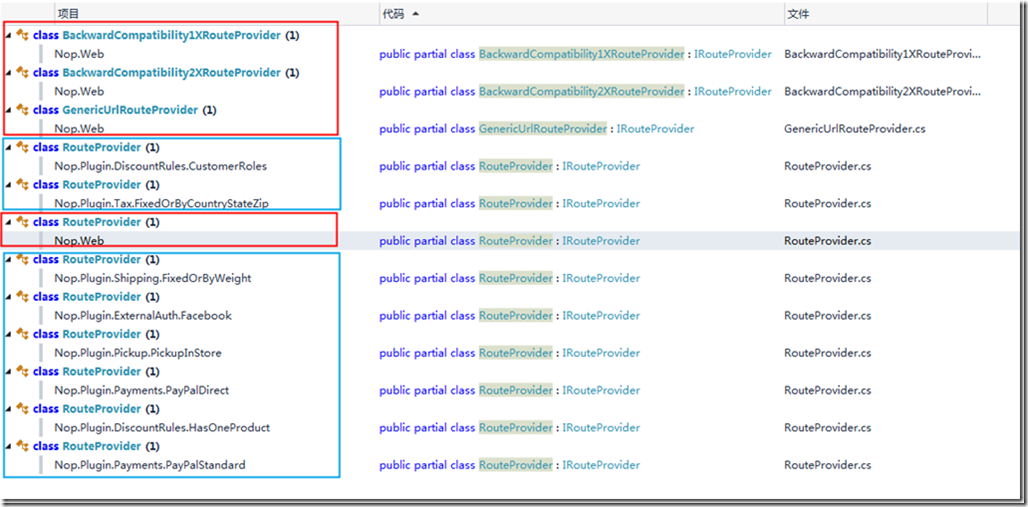Image resolution: width=1028 pixels, height=507 pixels.
Task: Select the Nop.Plugin.Payments.PayPalStandard project row
Action: tap(150, 465)
